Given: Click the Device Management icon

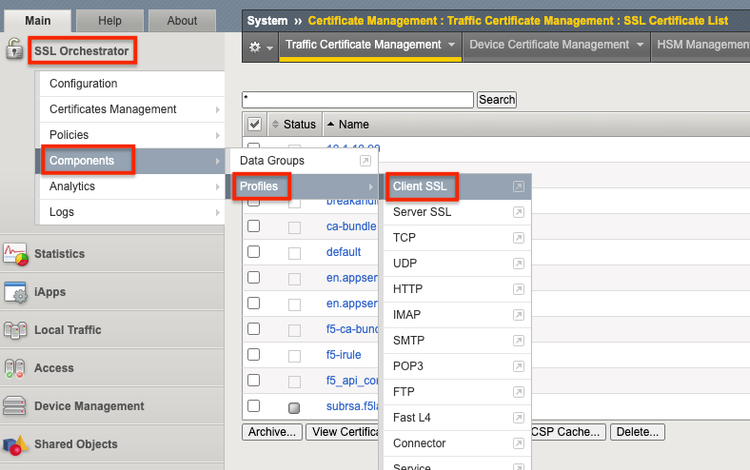Looking at the screenshot, I should (15, 406).
